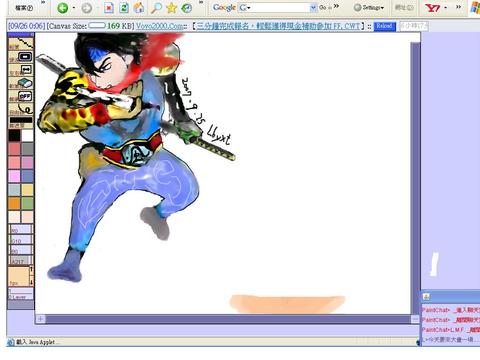Expand the Google toolbar overflow chevrons
Screen dimensions: 480x360
click(x=336, y=6)
